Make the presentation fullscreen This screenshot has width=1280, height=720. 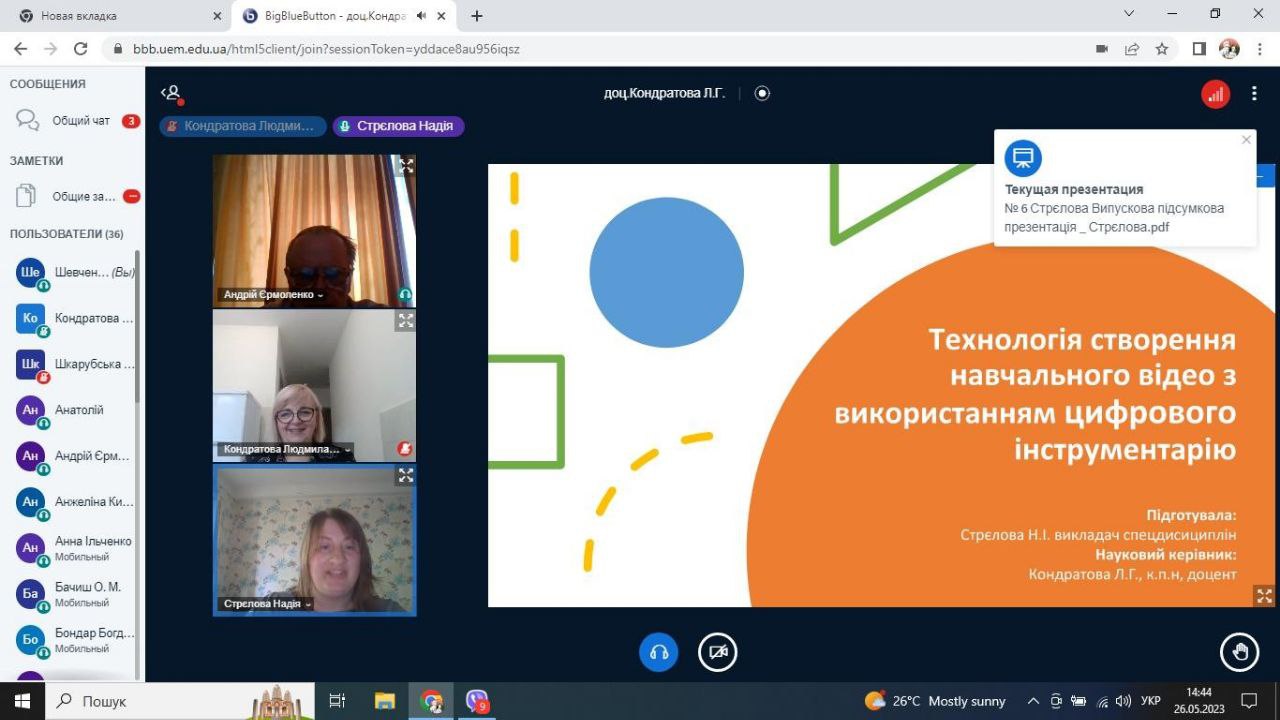click(1264, 596)
